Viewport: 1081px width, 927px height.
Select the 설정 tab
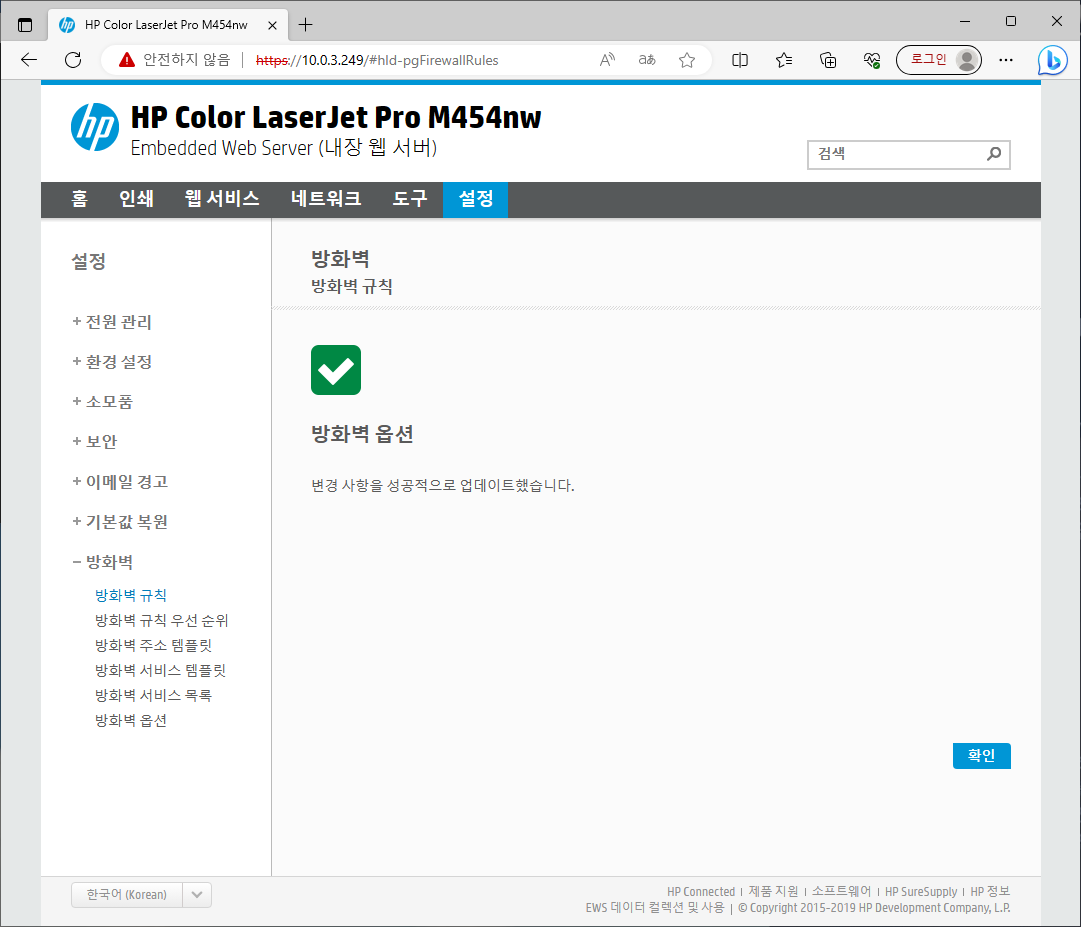click(476, 199)
